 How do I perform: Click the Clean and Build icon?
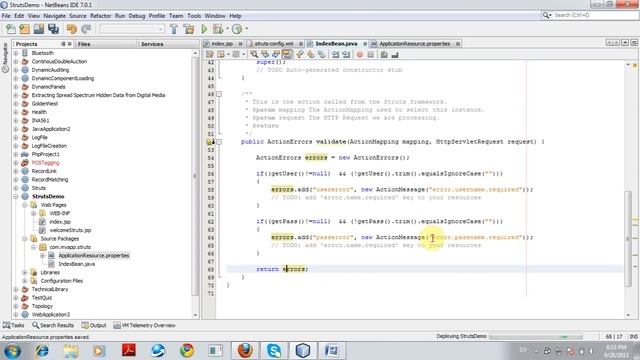click(189, 29)
